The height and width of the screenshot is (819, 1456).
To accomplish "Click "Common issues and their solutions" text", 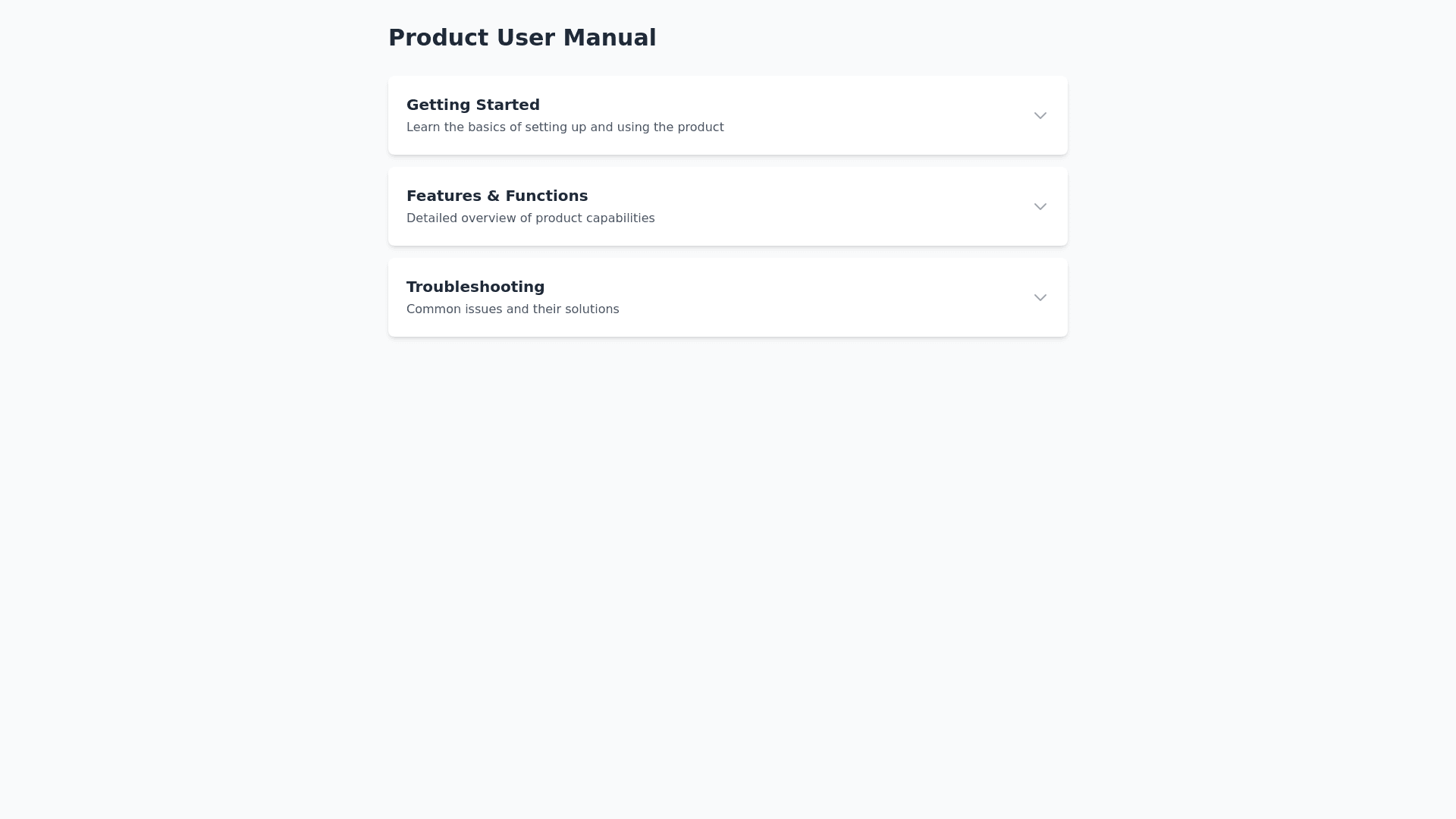I will (x=512, y=309).
